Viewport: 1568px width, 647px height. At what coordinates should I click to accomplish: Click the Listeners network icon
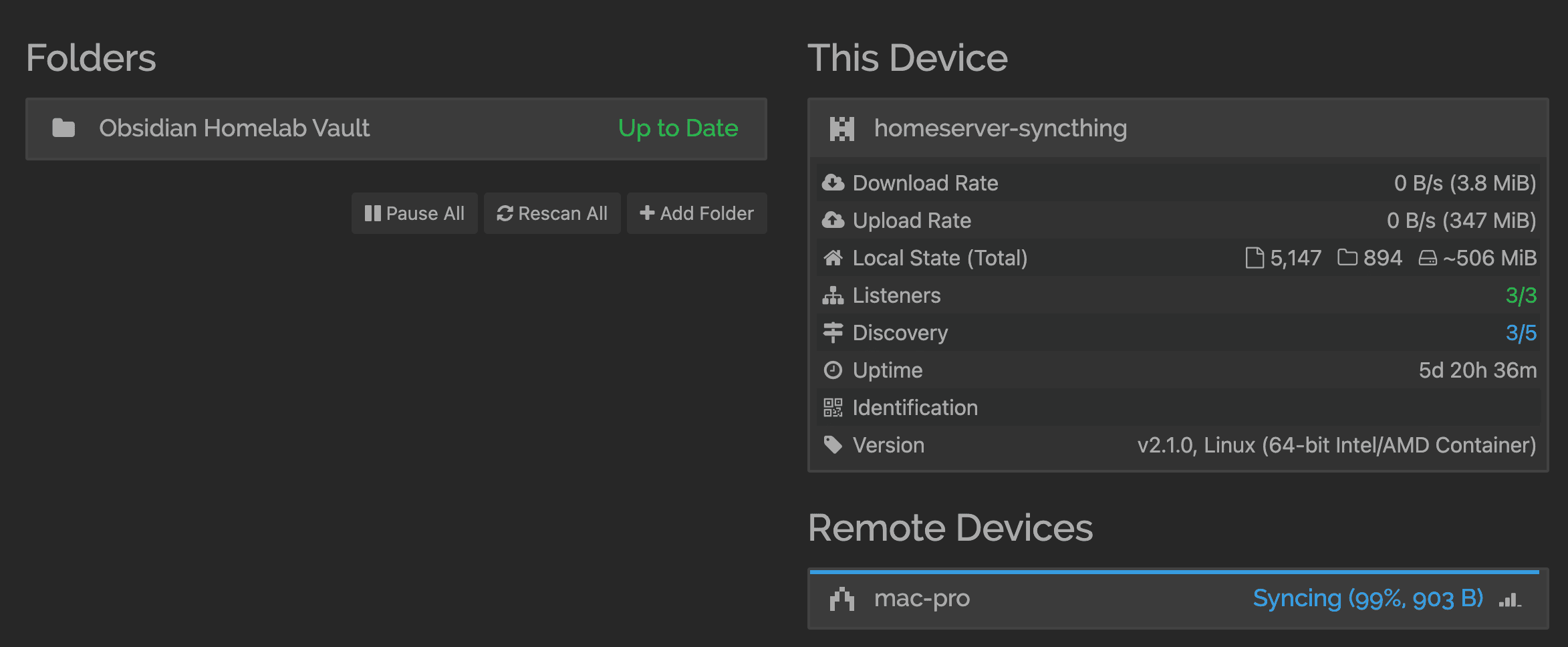[833, 295]
